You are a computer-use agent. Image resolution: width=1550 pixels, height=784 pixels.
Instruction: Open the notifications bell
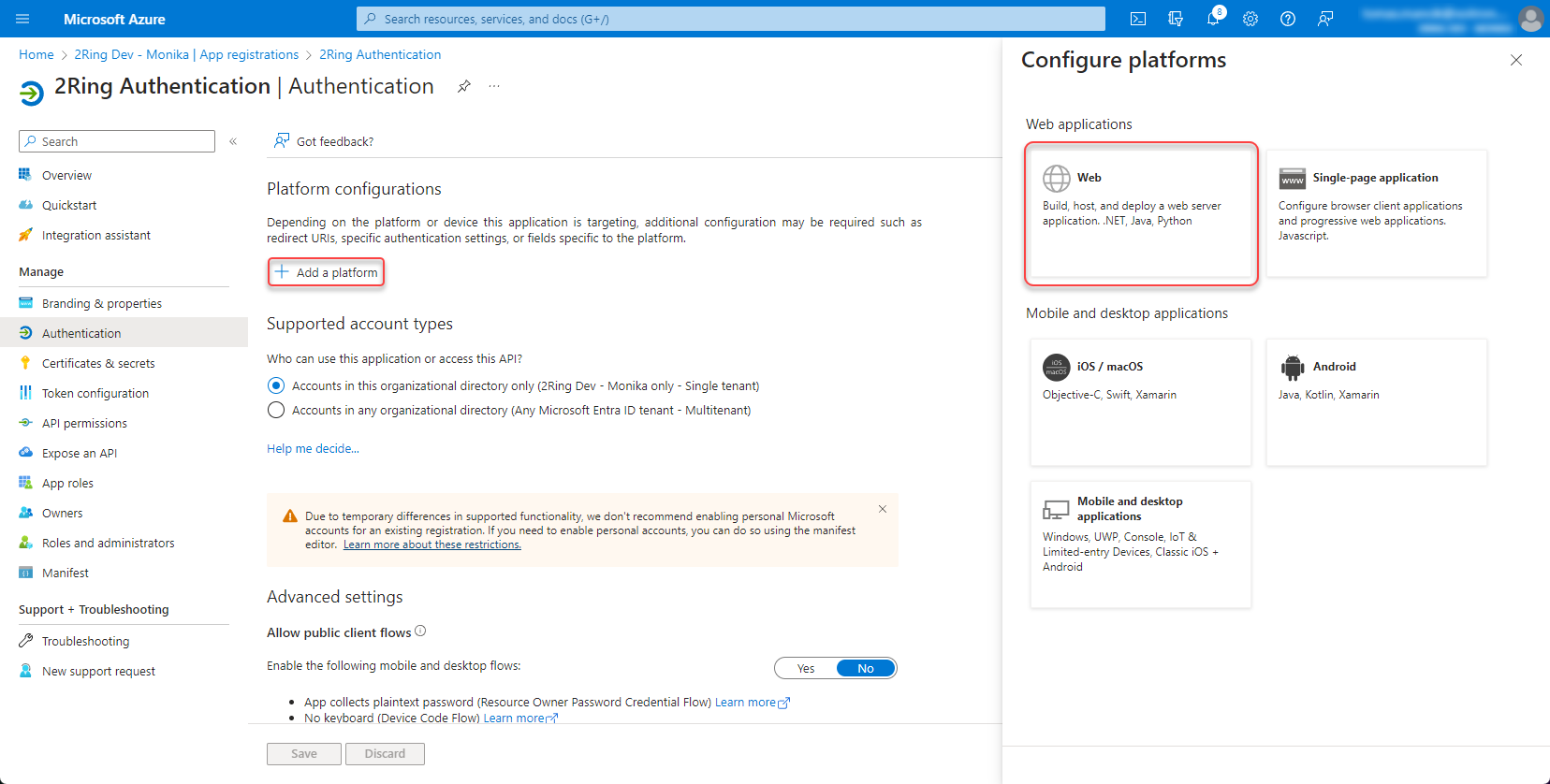click(x=1213, y=19)
